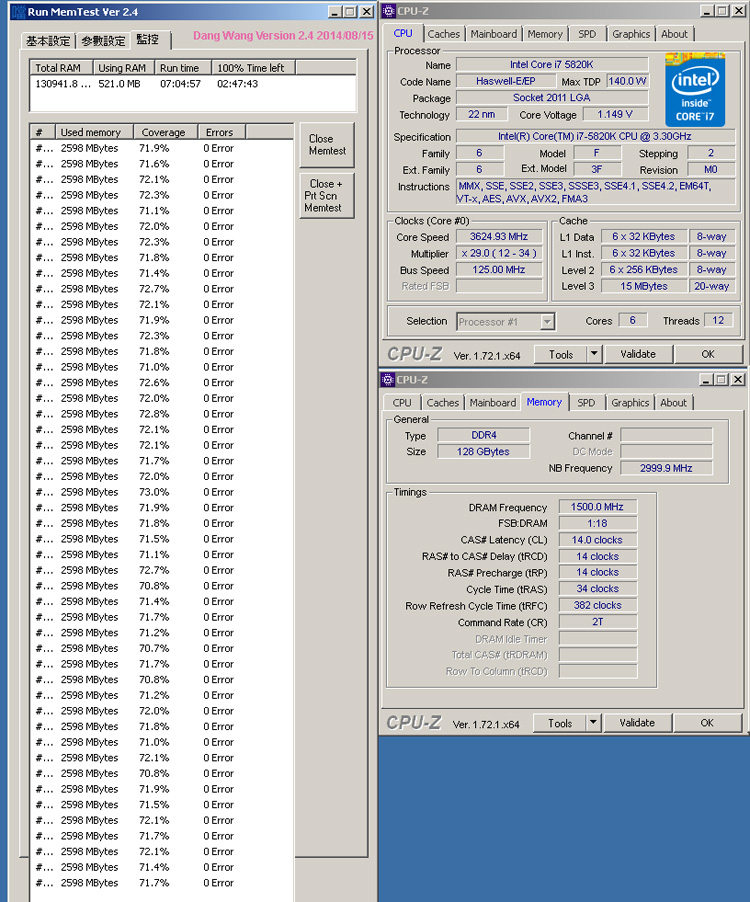Sort by the Coverage column header
Viewport: 750px width, 902px height.
(x=166, y=132)
